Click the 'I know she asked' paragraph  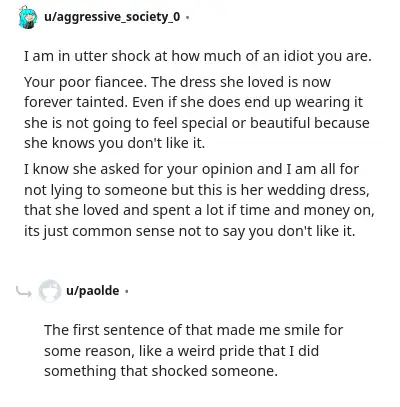[199, 200]
